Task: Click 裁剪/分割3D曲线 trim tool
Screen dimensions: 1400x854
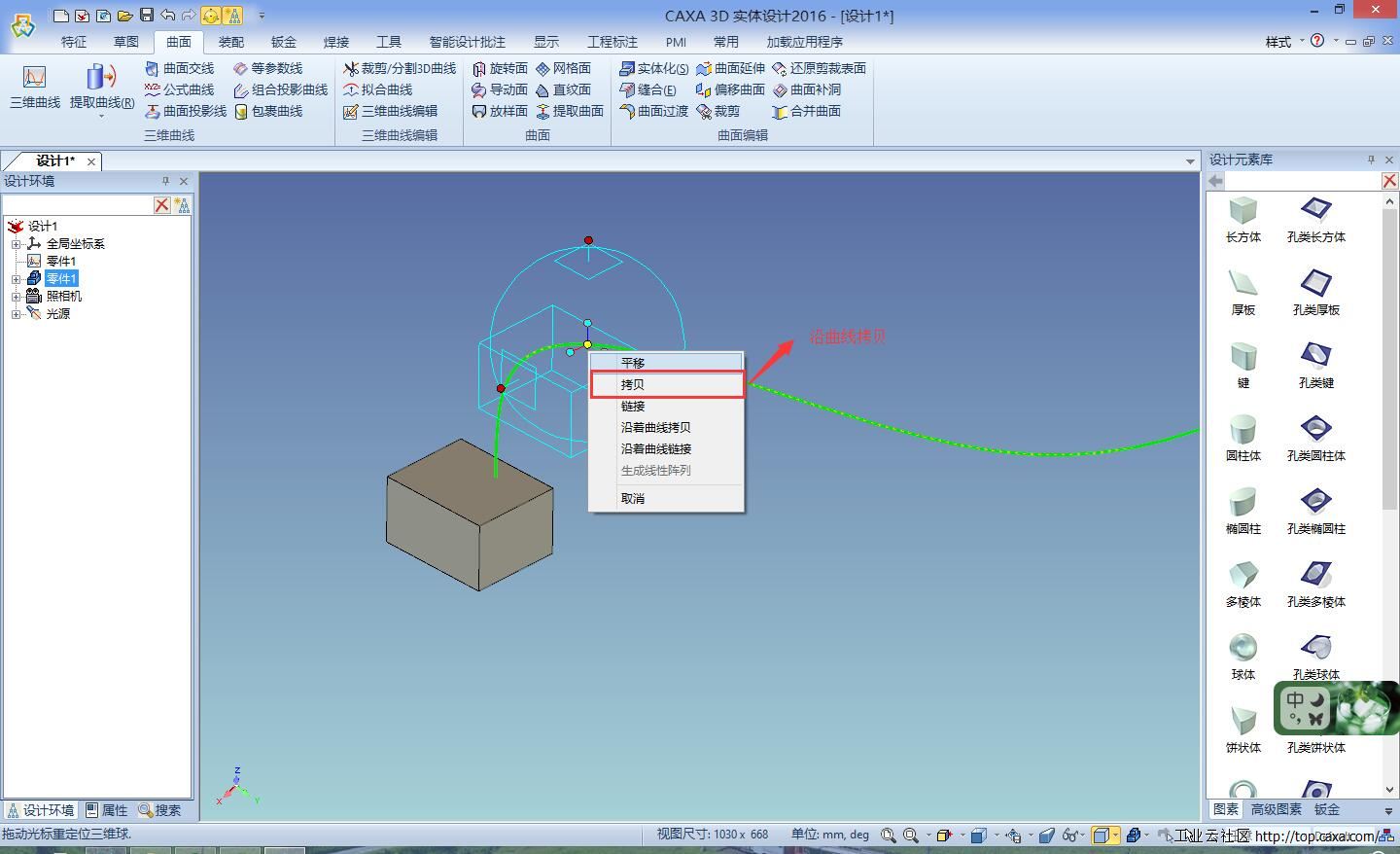Action: pos(400,68)
